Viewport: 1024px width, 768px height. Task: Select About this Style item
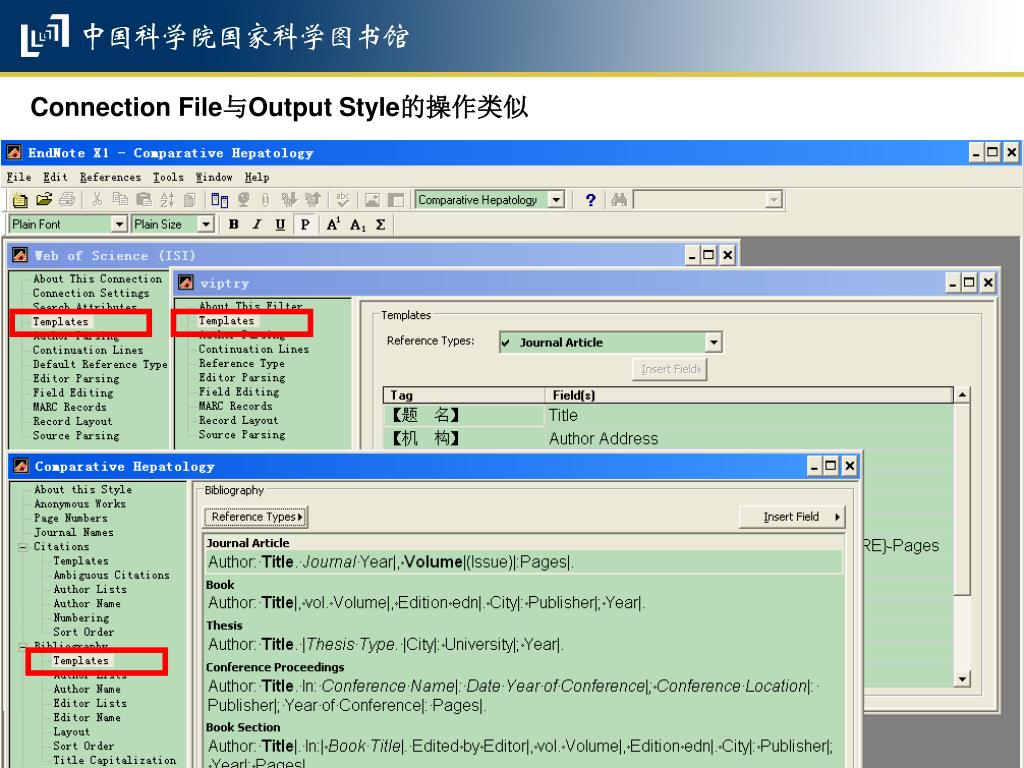click(83, 490)
